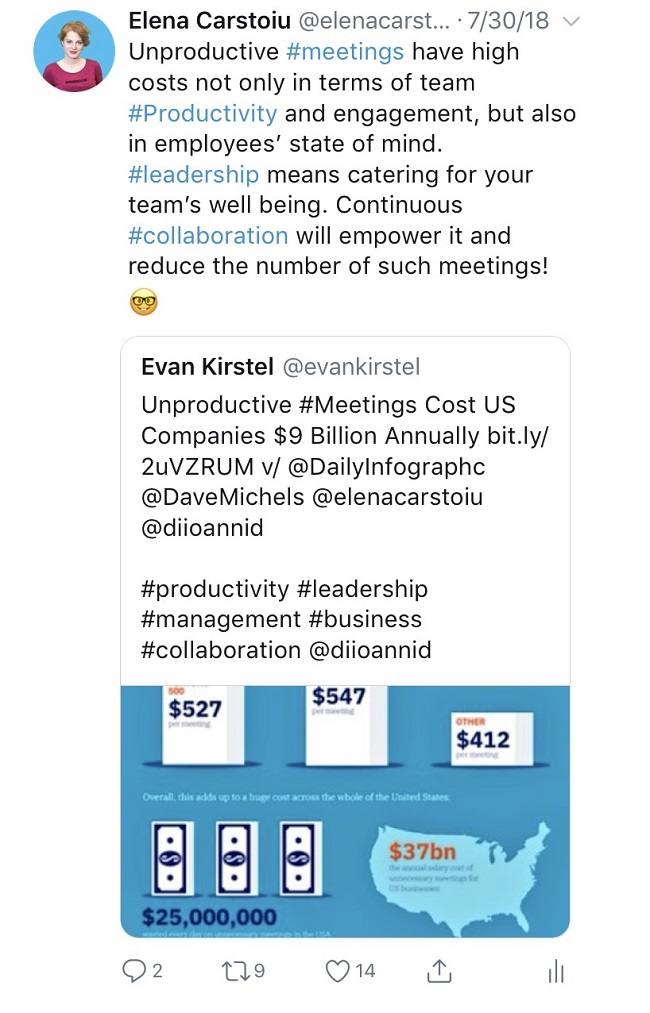Tap the #Productivity hashtag

203,112
